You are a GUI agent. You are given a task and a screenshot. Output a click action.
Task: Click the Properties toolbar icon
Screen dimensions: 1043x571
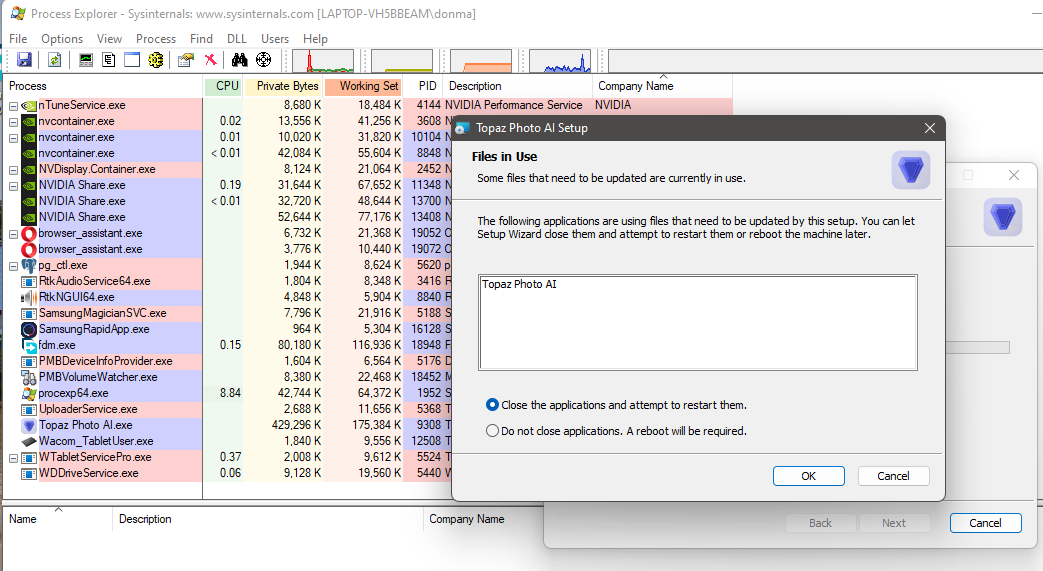[x=185, y=60]
